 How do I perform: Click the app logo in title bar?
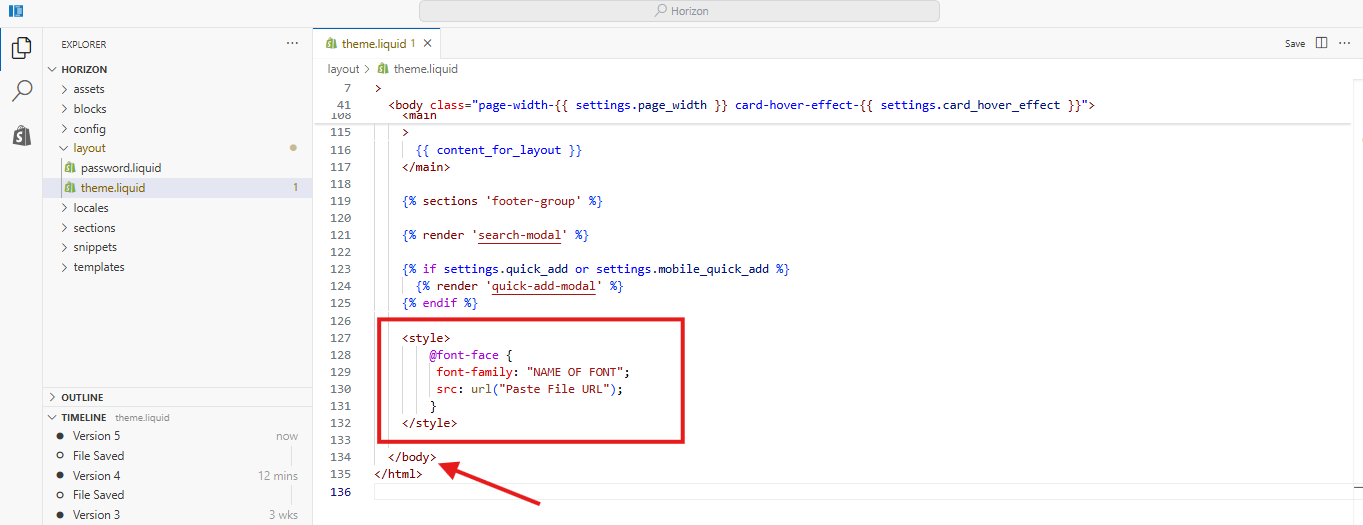coord(16,10)
